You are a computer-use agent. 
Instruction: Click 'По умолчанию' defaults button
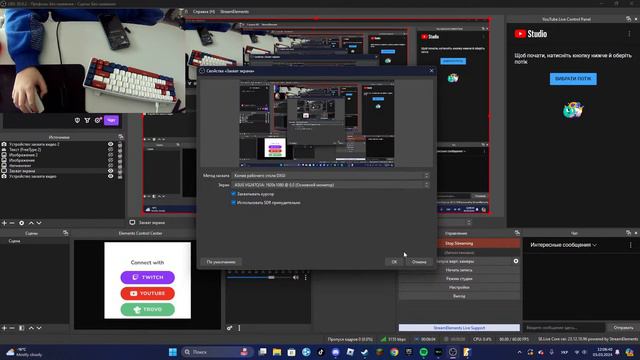coord(221,262)
